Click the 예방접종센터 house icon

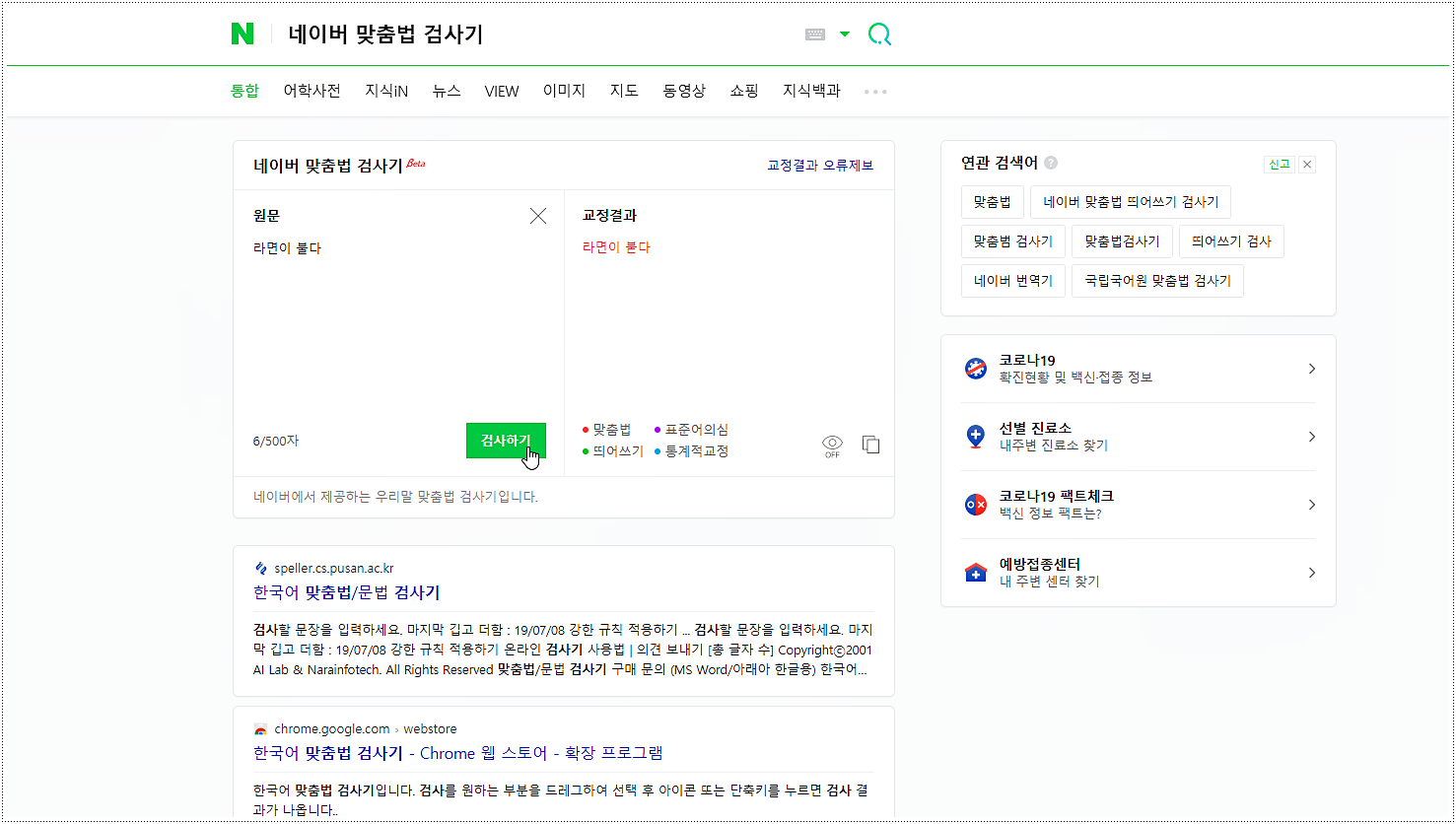(x=976, y=573)
